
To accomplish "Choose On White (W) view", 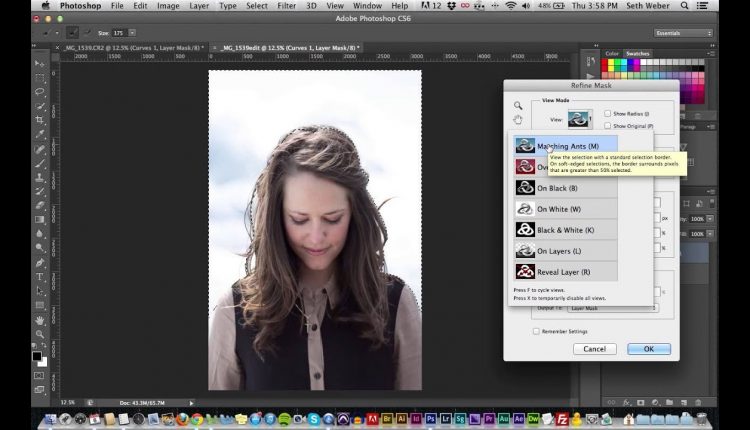I will click(x=566, y=209).
